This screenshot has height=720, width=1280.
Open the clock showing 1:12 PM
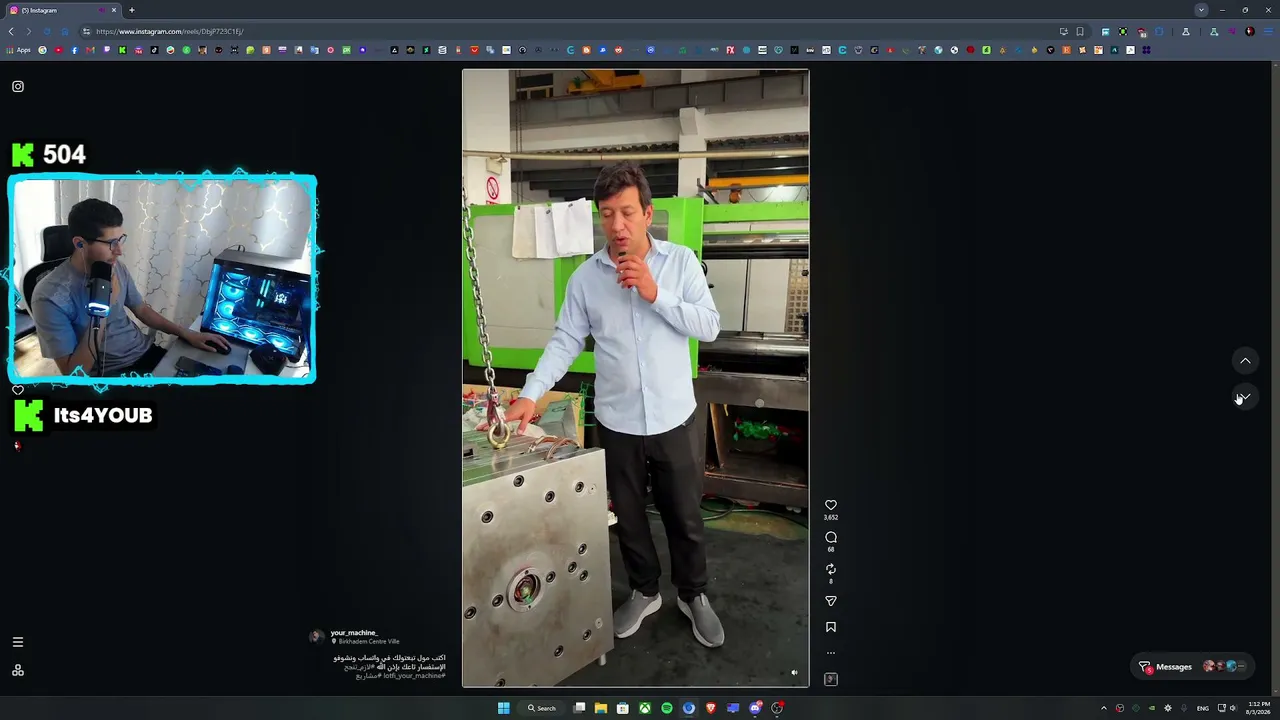[1258, 708]
